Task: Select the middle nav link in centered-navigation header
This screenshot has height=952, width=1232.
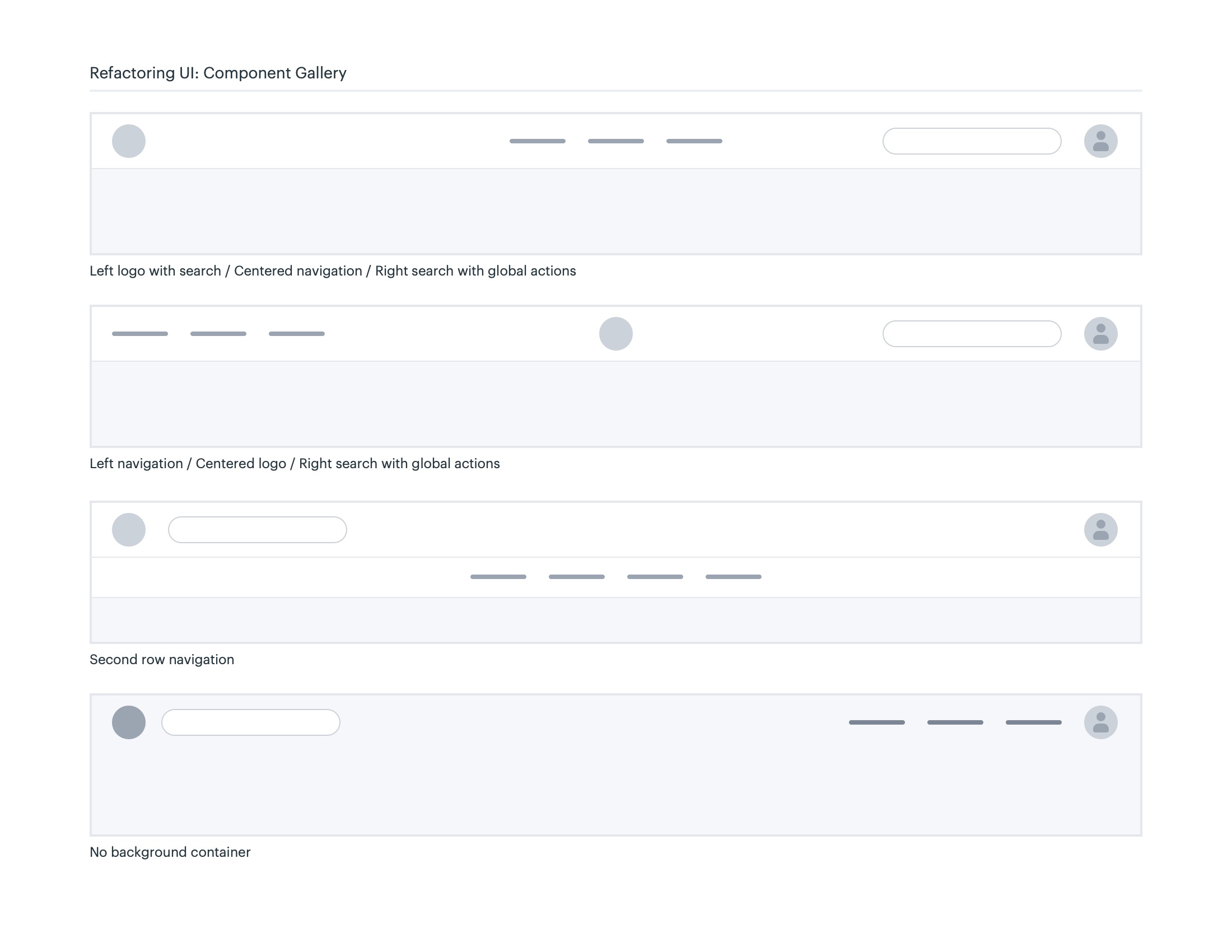Action: tap(615, 141)
